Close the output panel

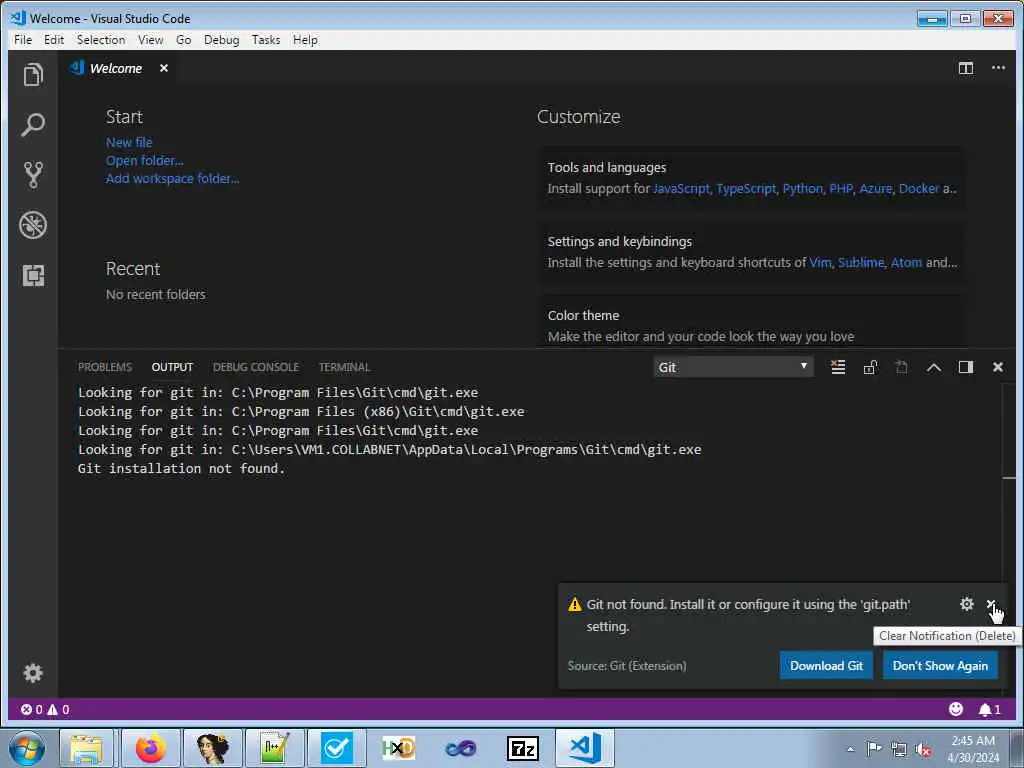(997, 367)
